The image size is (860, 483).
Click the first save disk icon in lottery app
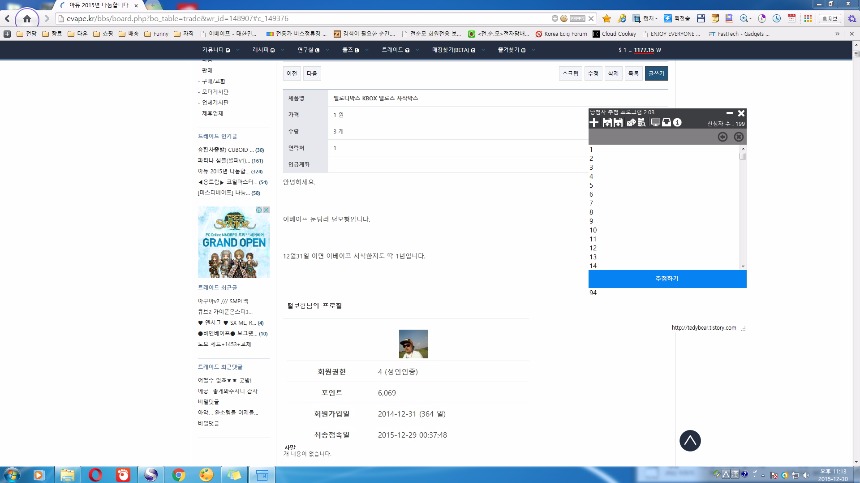click(x=606, y=123)
